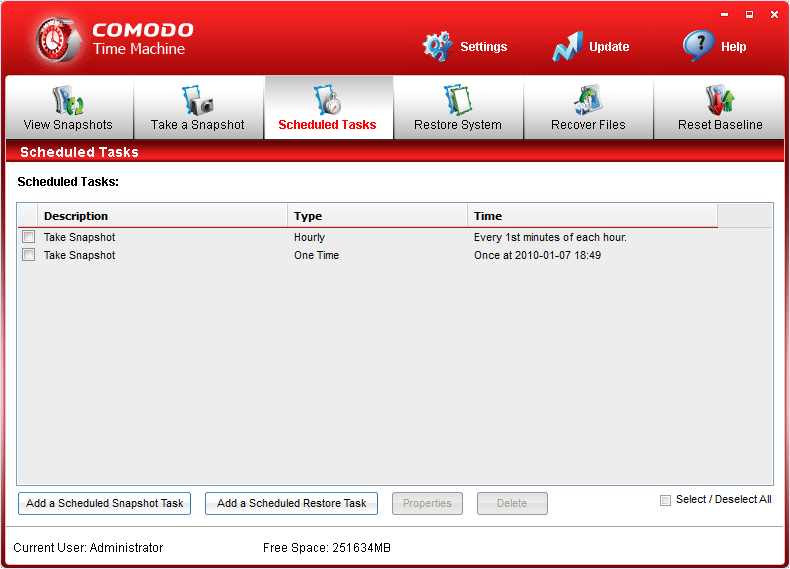Click the Take a Snapshot camera icon
Image resolution: width=790 pixels, height=569 pixels.
click(x=198, y=100)
